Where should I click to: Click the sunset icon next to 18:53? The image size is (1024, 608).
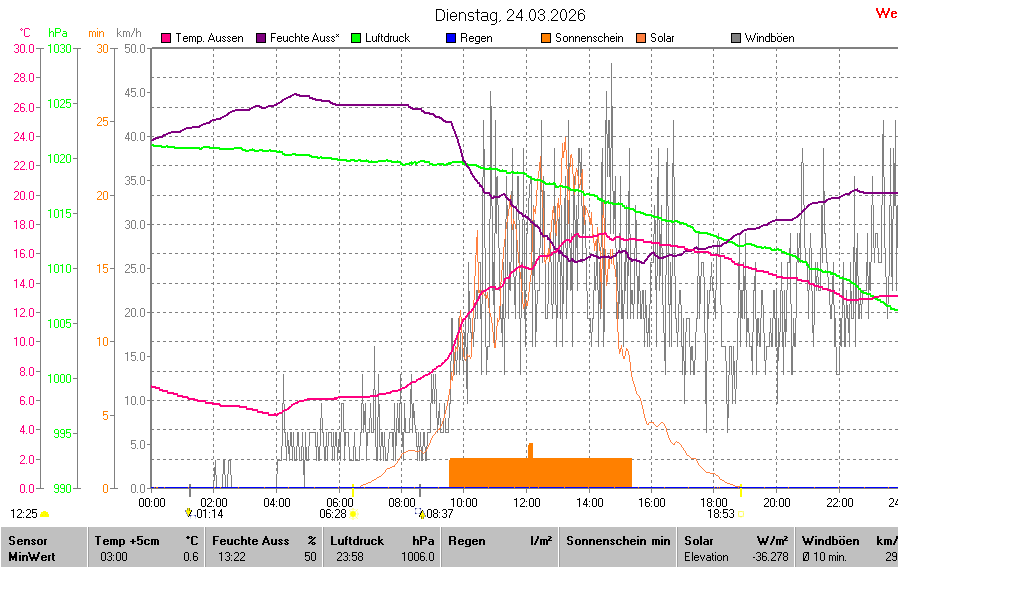741,514
